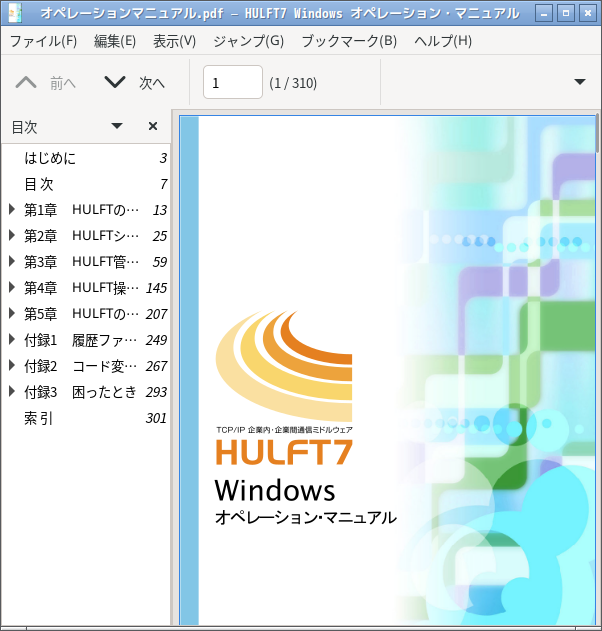
Task: Select the 付録2 コード変… outline row
Action: pyautogui.click(x=85, y=366)
